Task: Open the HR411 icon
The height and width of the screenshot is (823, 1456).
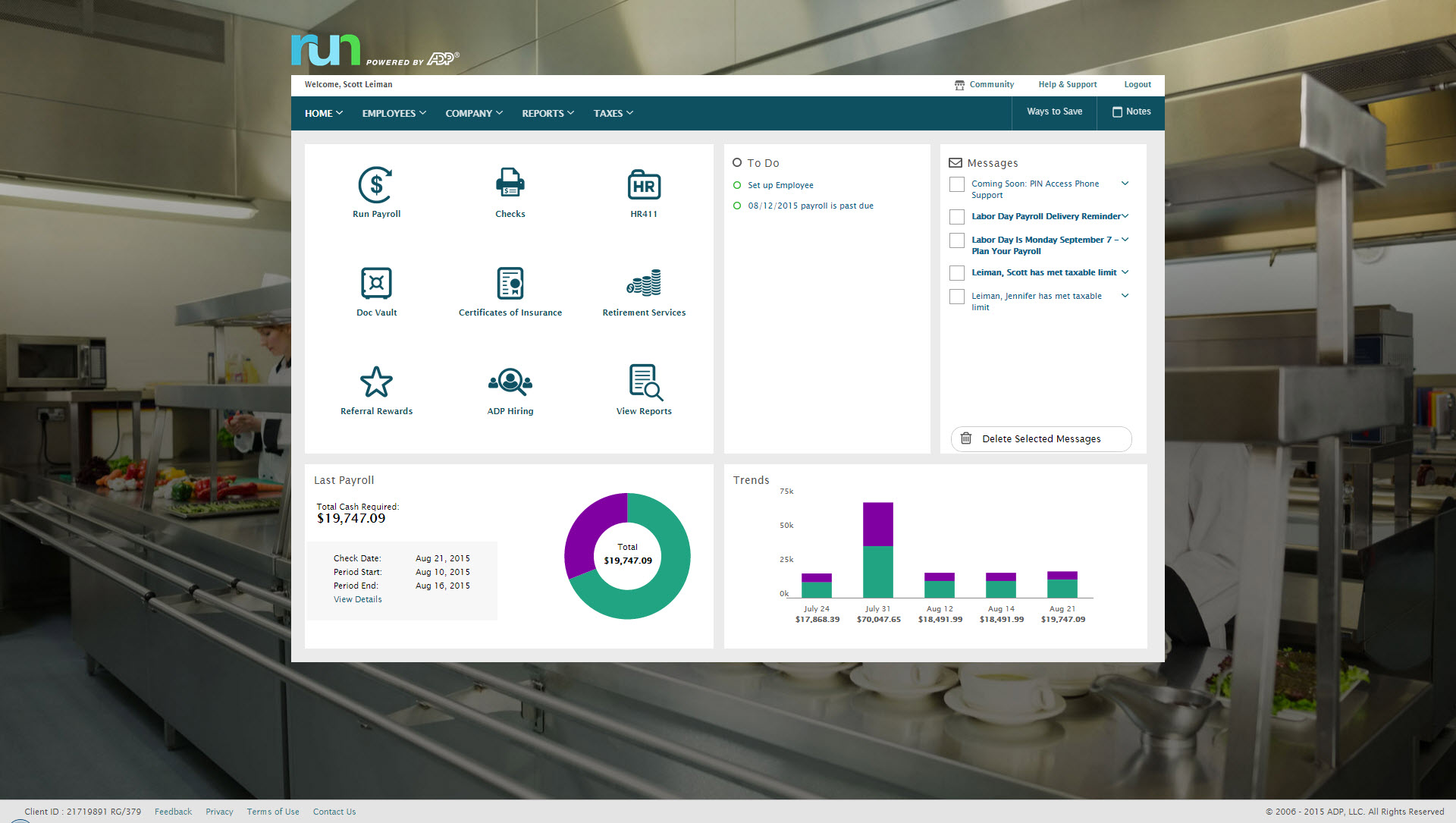Action: point(644,185)
